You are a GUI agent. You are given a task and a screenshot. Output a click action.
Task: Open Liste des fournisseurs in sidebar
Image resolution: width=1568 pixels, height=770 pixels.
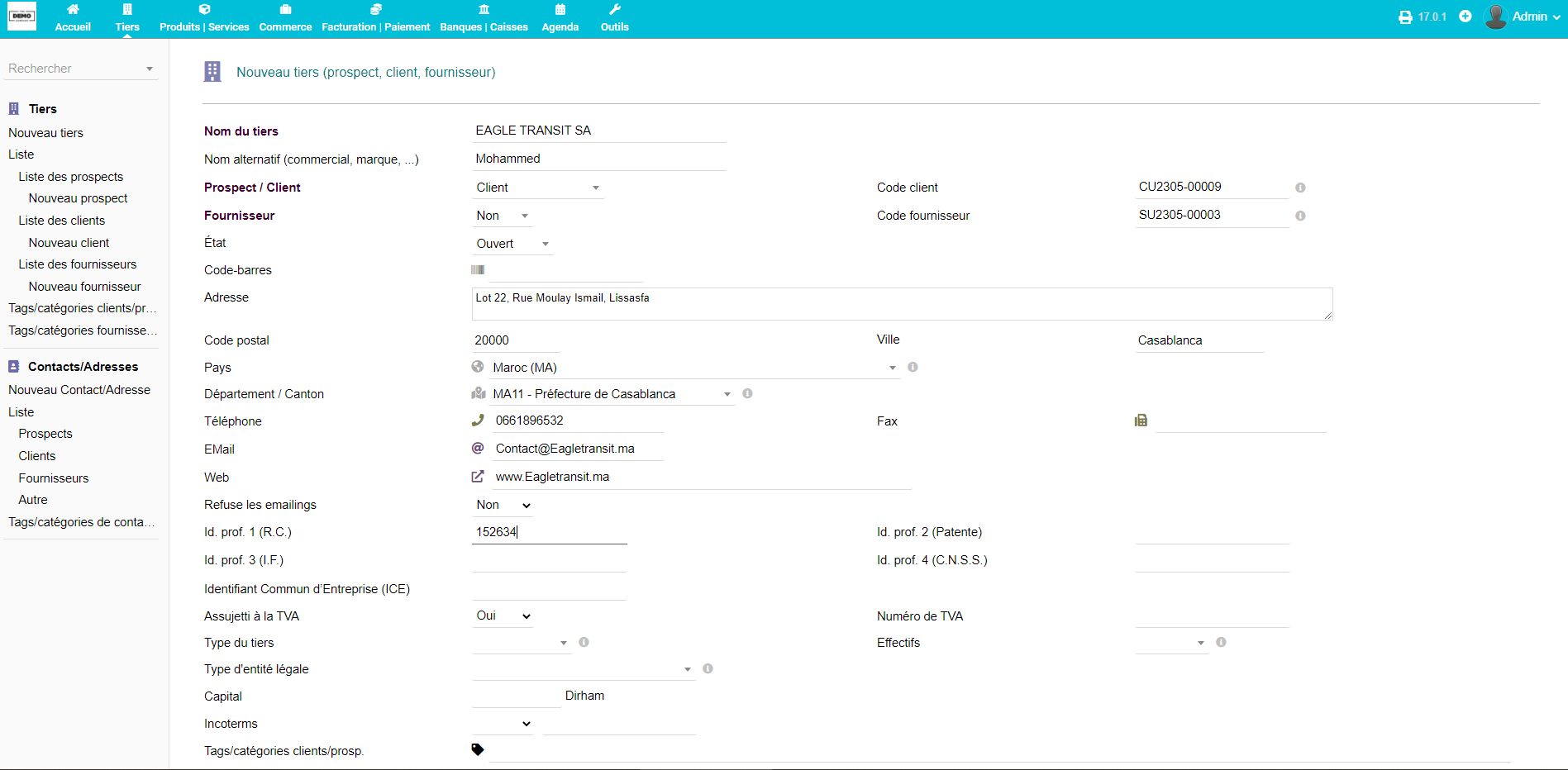[78, 264]
